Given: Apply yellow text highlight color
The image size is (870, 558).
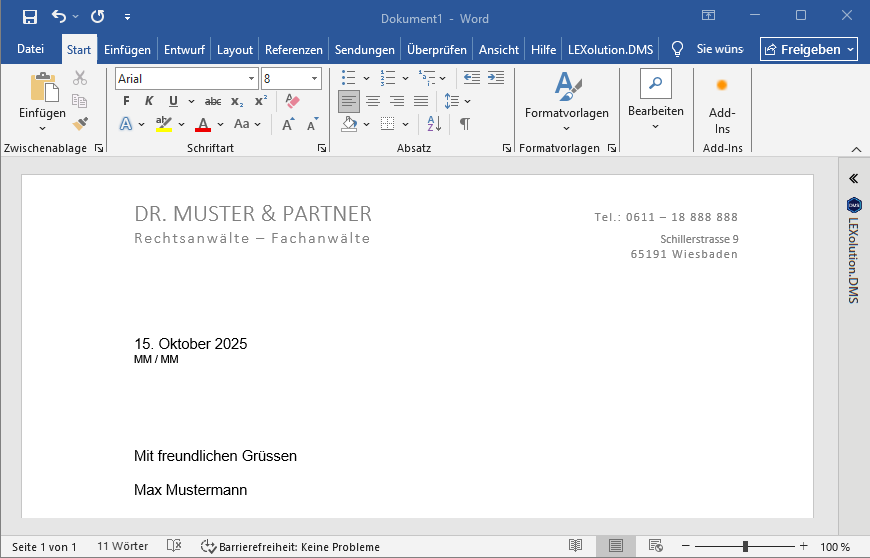Looking at the screenshot, I should 164,124.
